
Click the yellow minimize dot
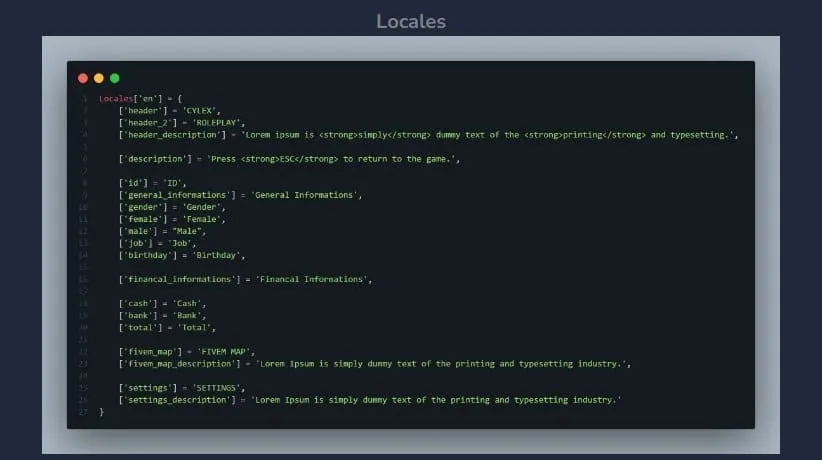99,78
